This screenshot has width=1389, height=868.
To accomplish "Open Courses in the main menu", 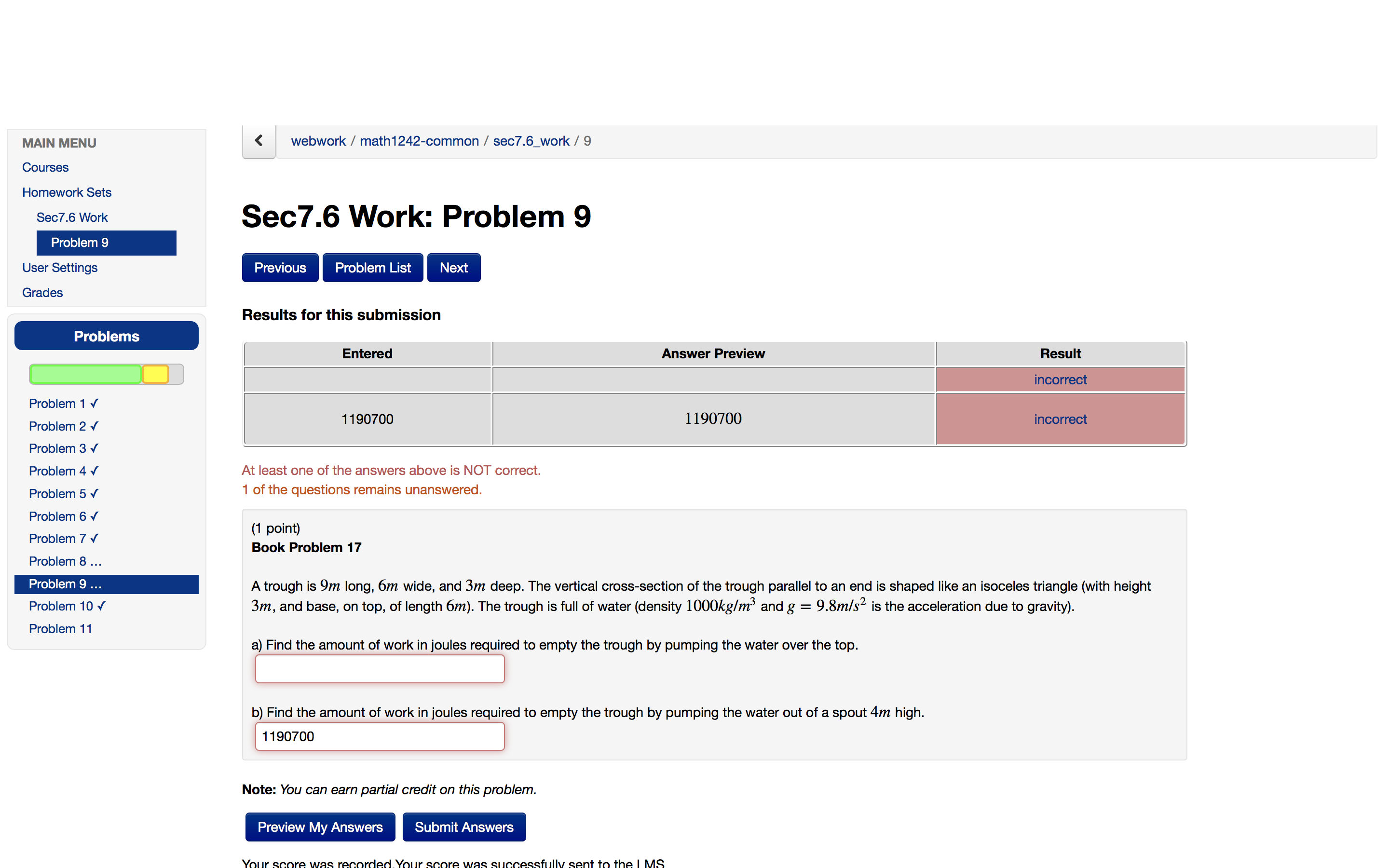I will click(45, 167).
